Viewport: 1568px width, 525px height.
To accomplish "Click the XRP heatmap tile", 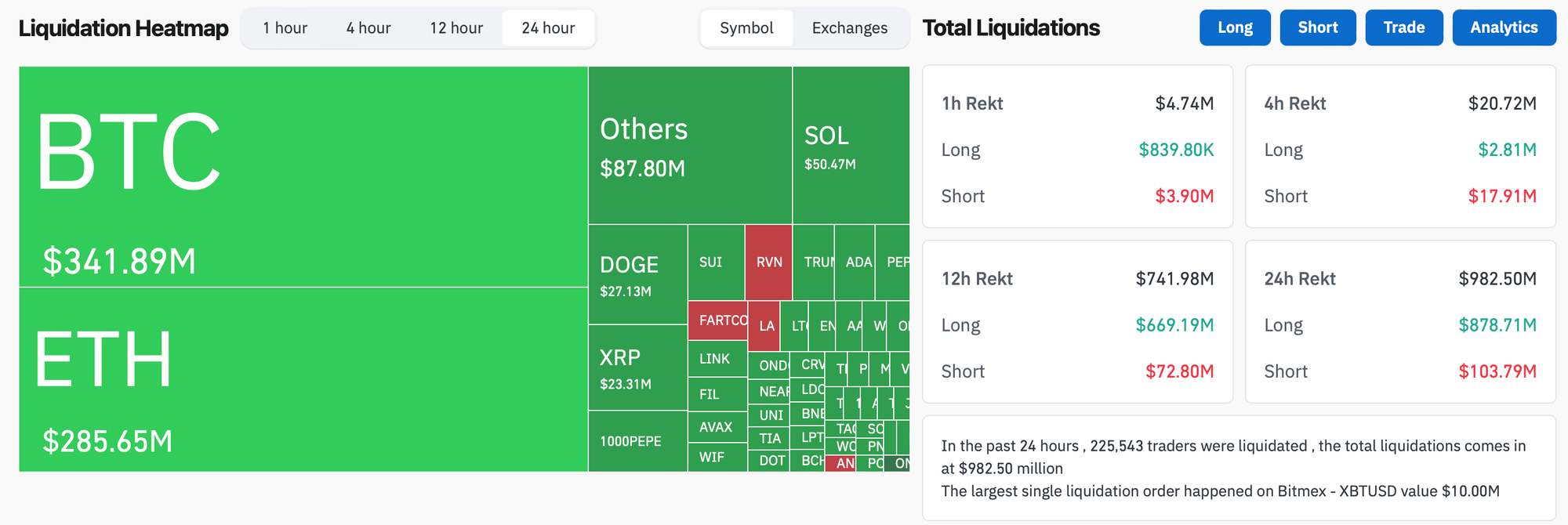I will (x=637, y=367).
